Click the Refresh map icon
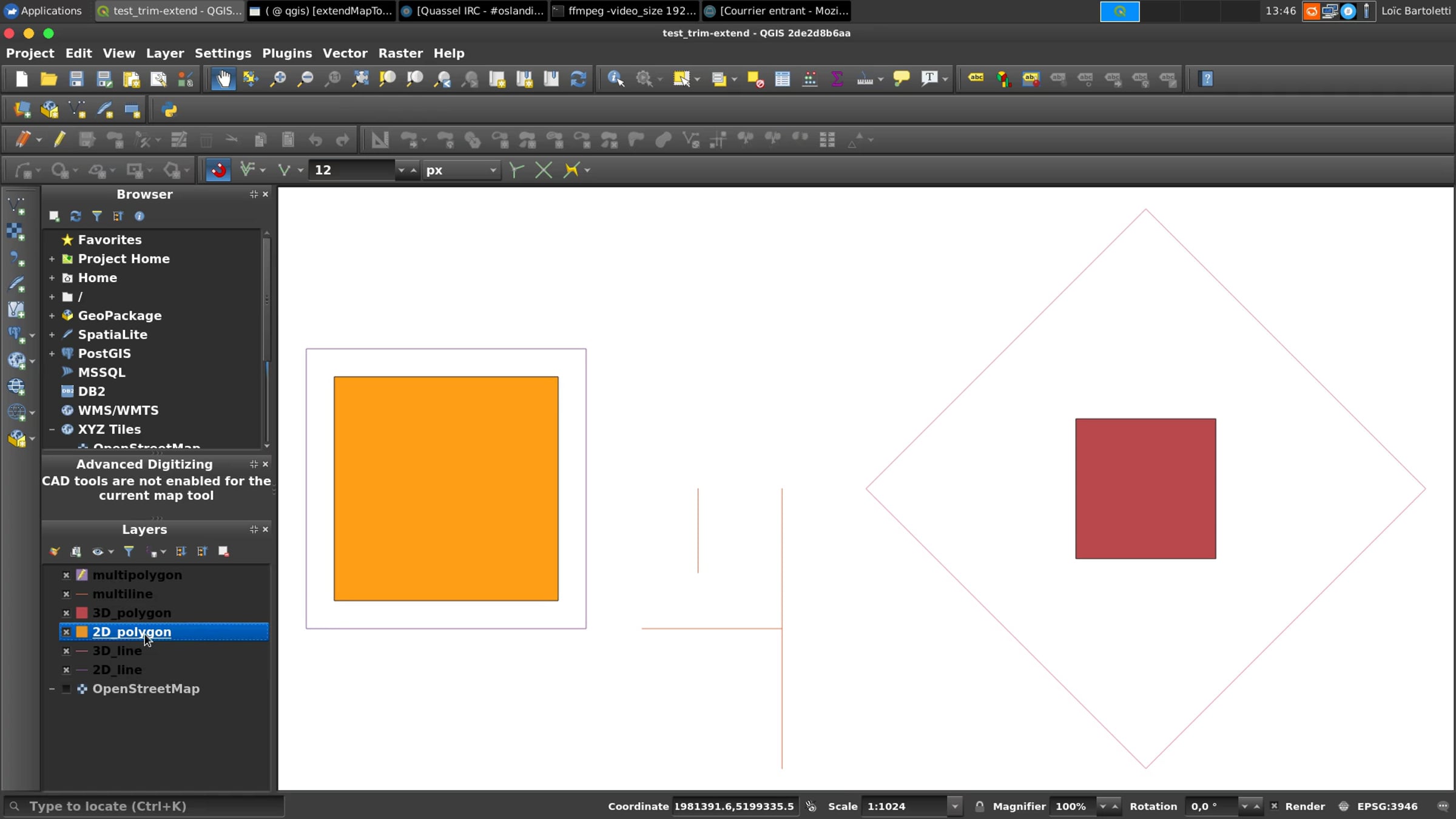This screenshot has height=819, width=1456. coord(578,79)
